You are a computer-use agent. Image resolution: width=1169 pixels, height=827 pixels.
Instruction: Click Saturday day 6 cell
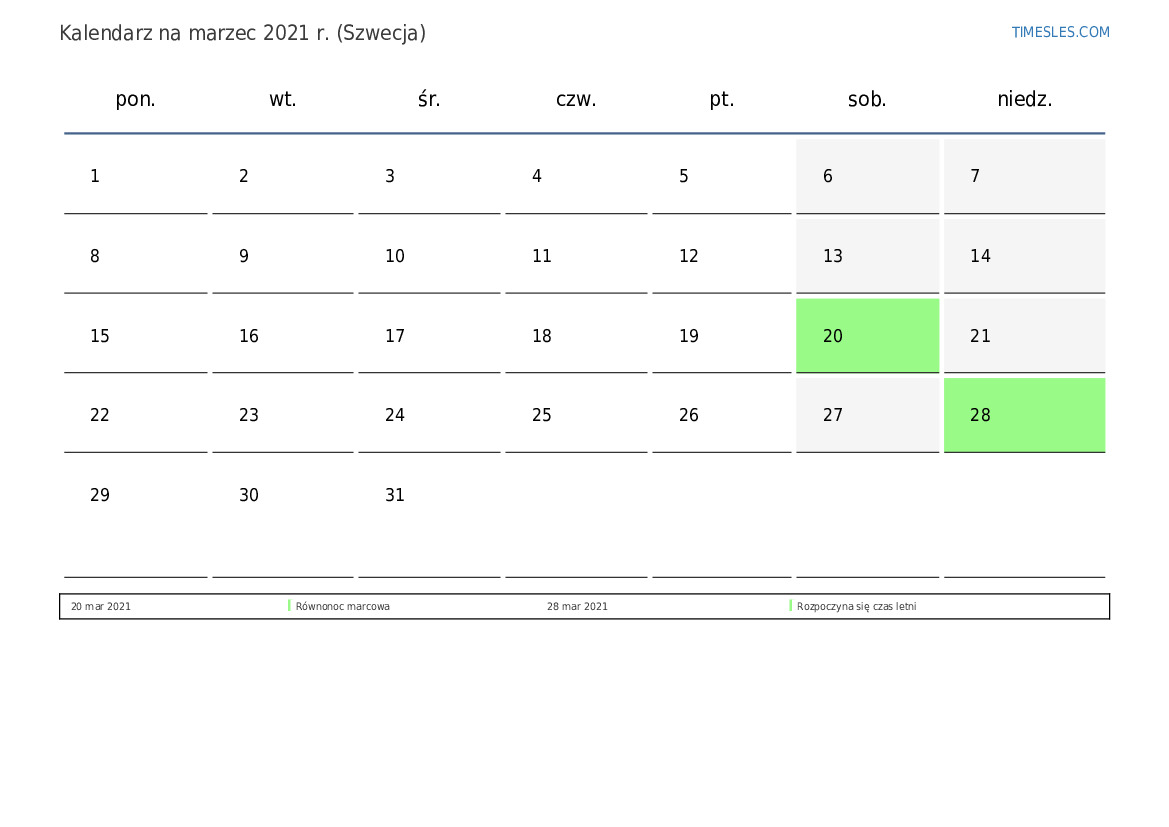click(x=867, y=176)
